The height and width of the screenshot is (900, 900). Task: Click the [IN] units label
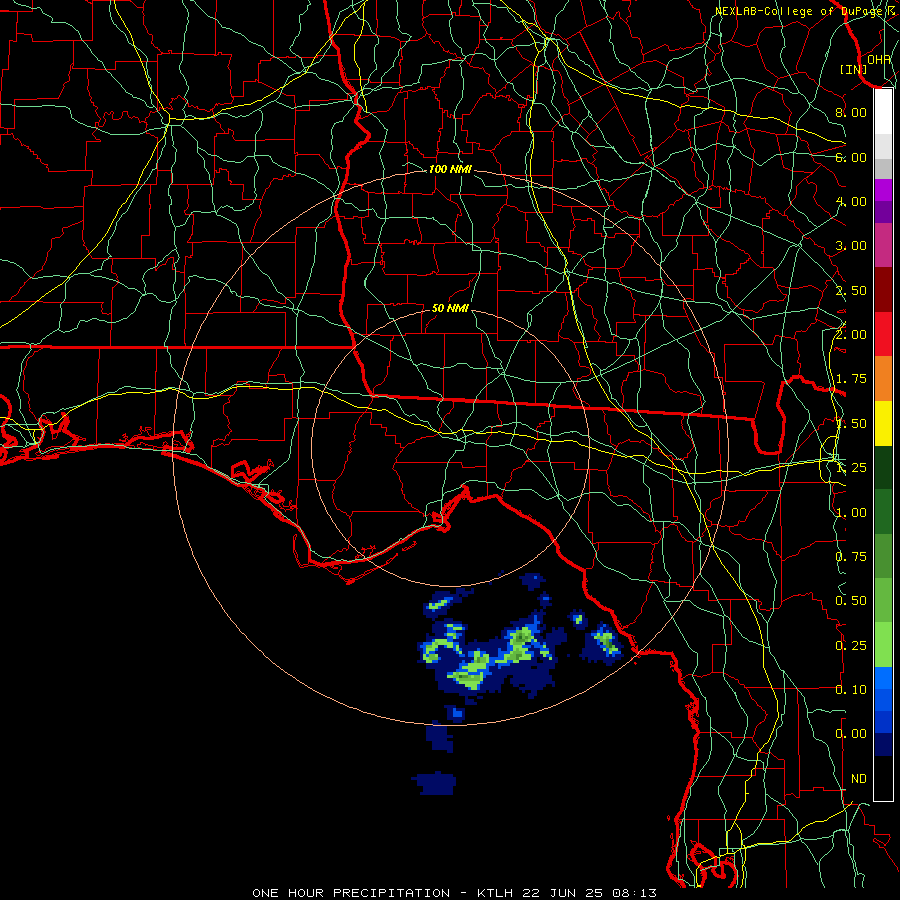click(853, 69)
